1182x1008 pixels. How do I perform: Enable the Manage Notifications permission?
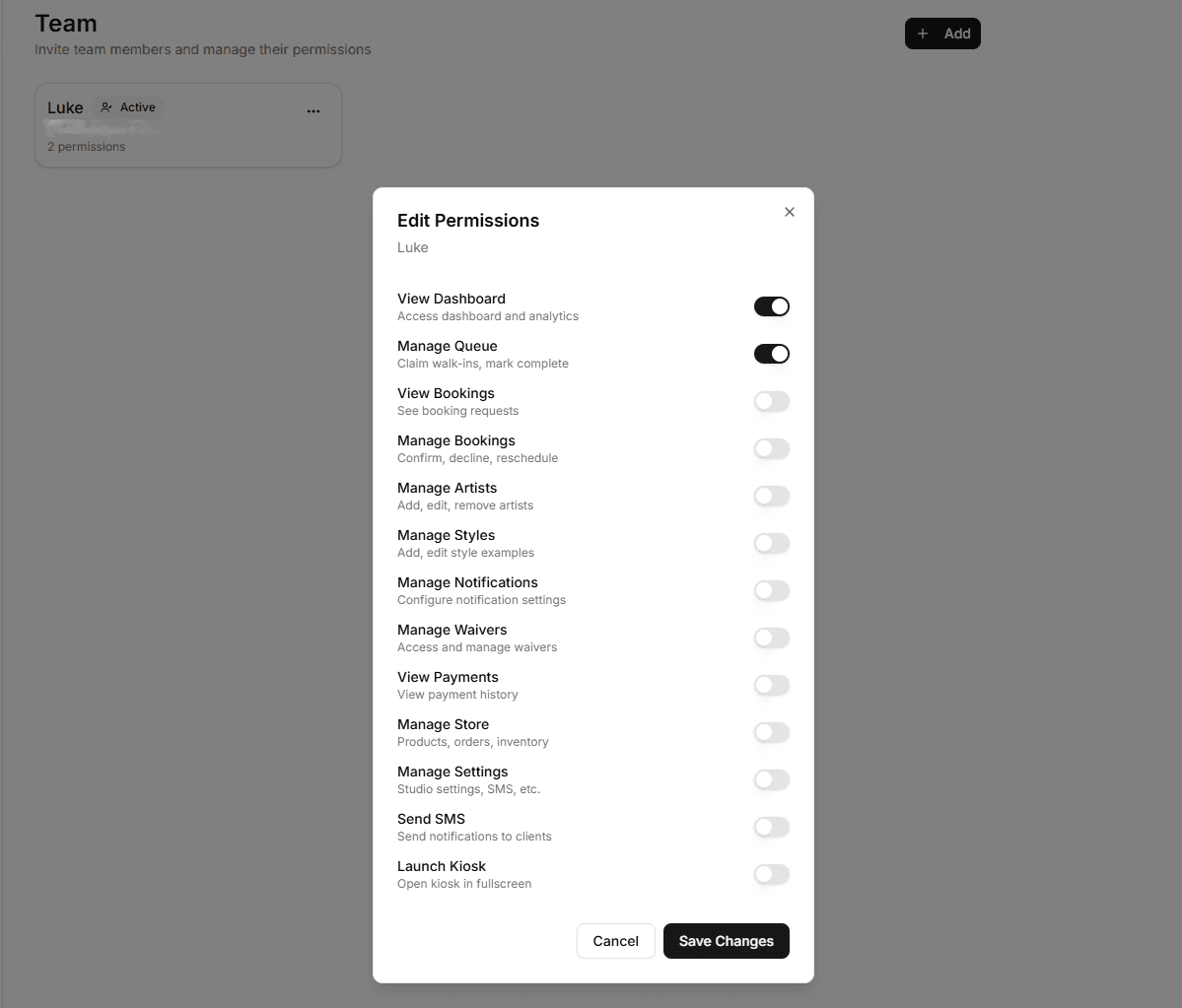tap(772, 590)
